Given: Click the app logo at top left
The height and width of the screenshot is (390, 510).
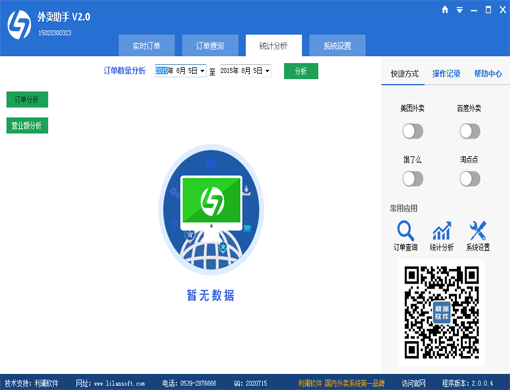Looking at the screenshot, I should pyautogui.click(x=19, y=24).
